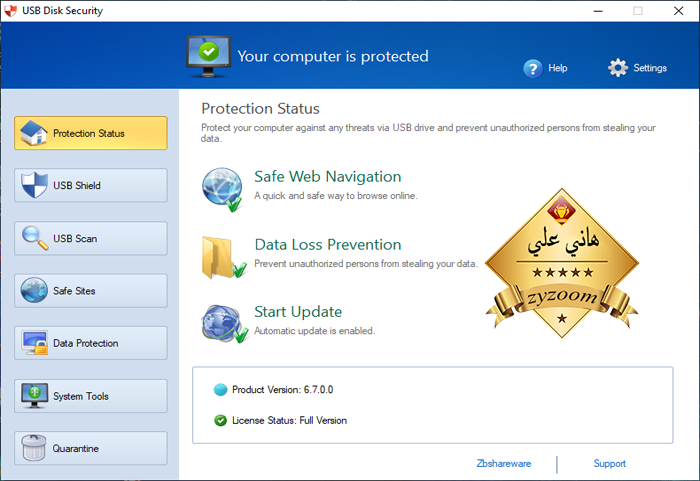Click the Start Update globe icon
700x481 pixels.
pyautogui.click(x=224, y=324)
